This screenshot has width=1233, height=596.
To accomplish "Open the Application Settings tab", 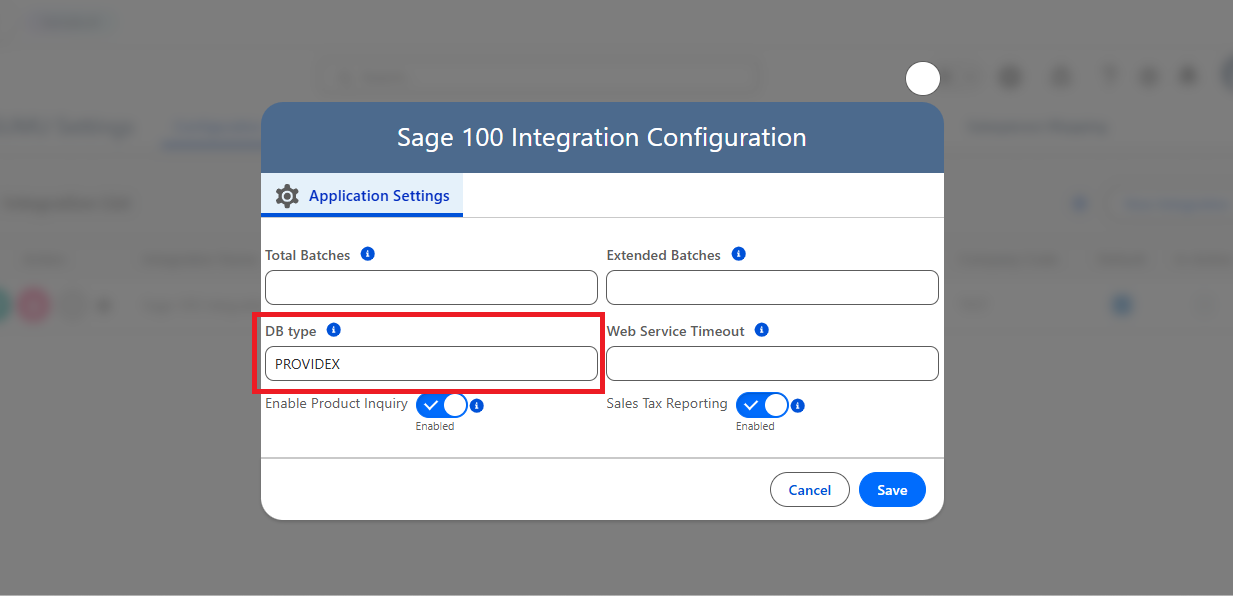I will [x=362, y=196].
